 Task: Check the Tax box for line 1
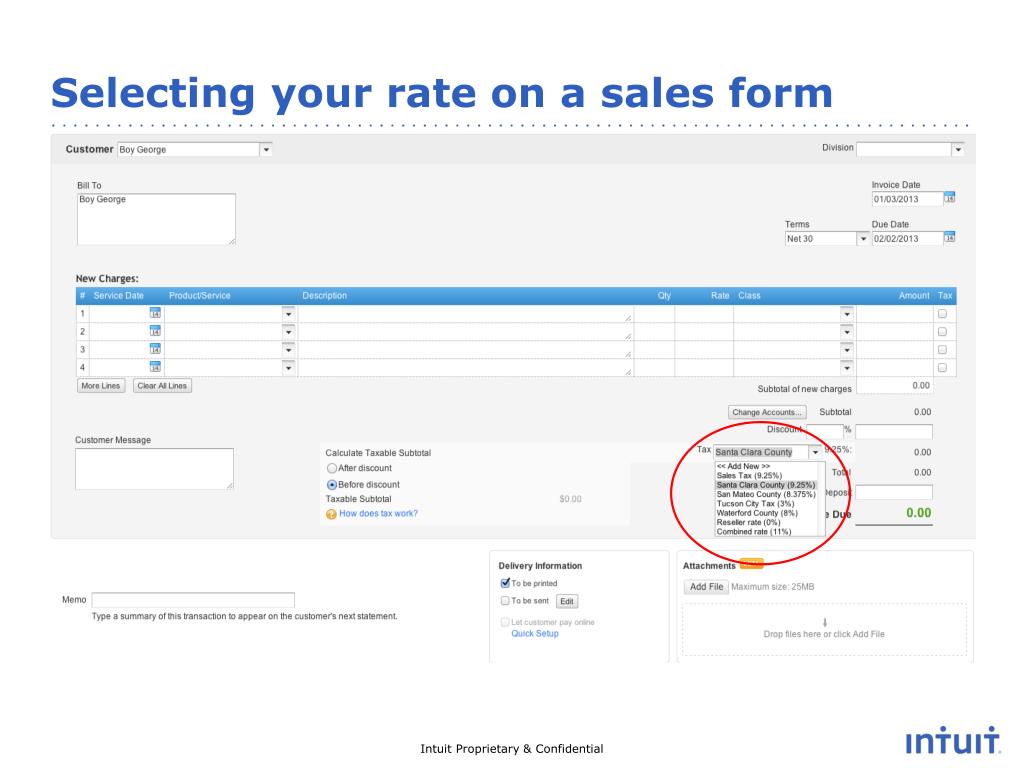[942, 313]
